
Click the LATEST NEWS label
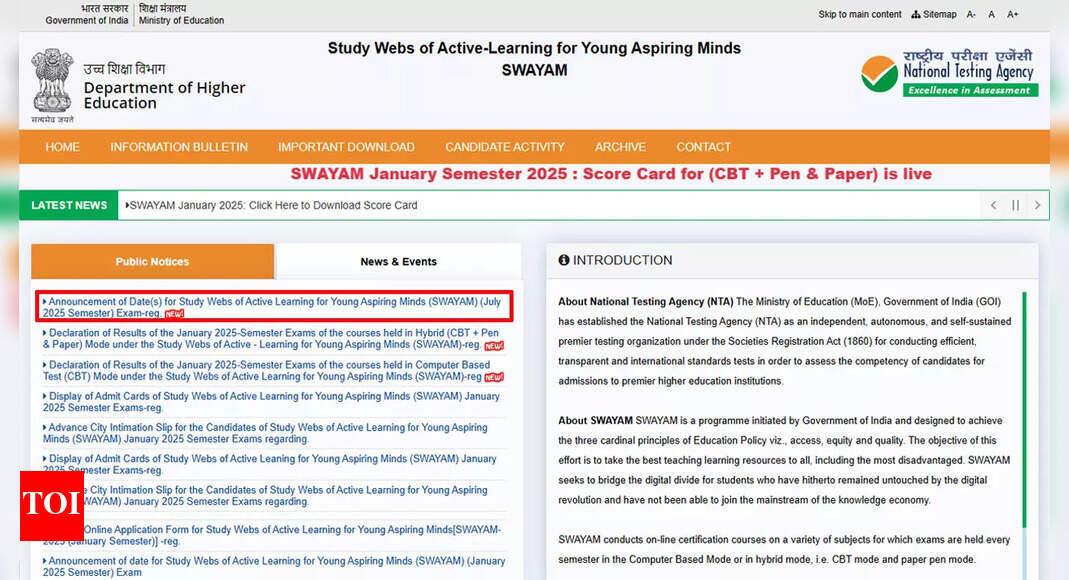(69, 205)
